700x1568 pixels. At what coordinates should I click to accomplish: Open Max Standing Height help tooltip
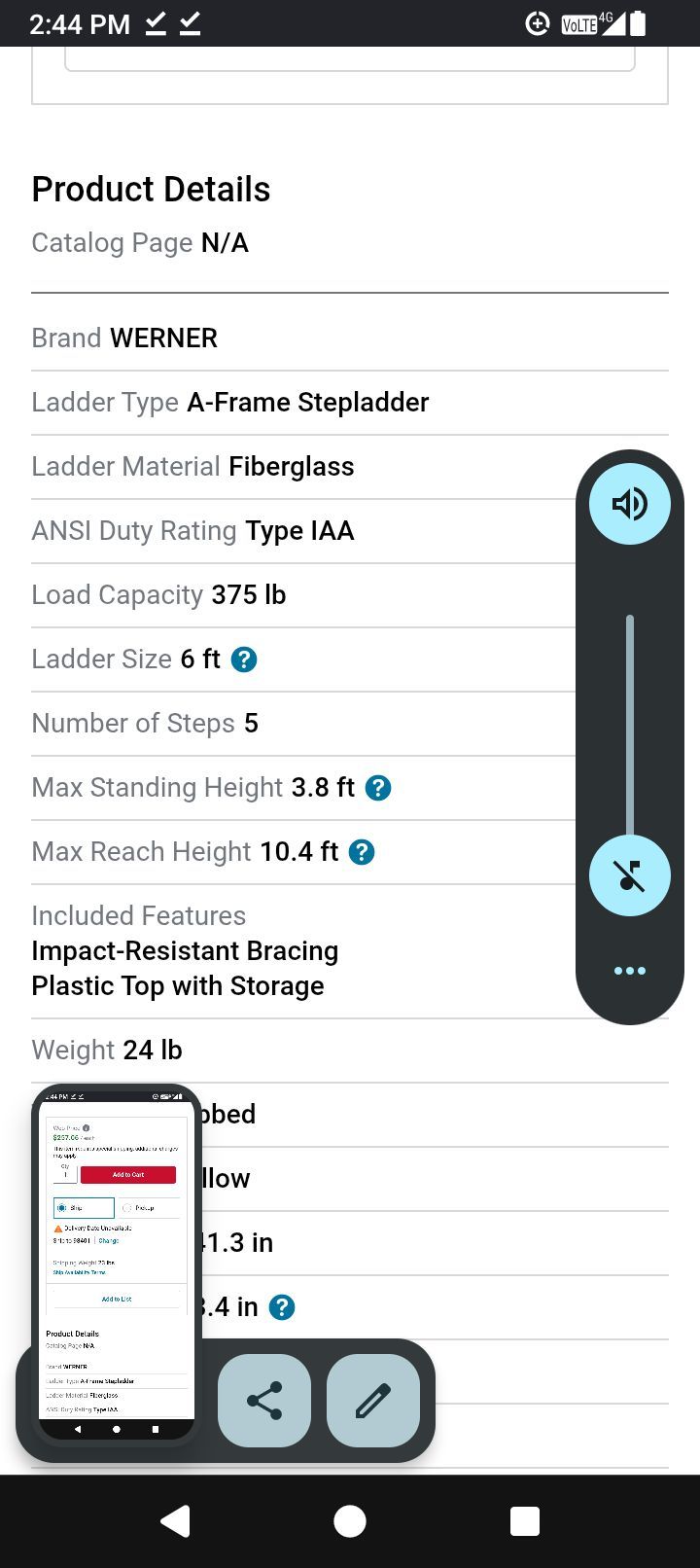[378, 788]
